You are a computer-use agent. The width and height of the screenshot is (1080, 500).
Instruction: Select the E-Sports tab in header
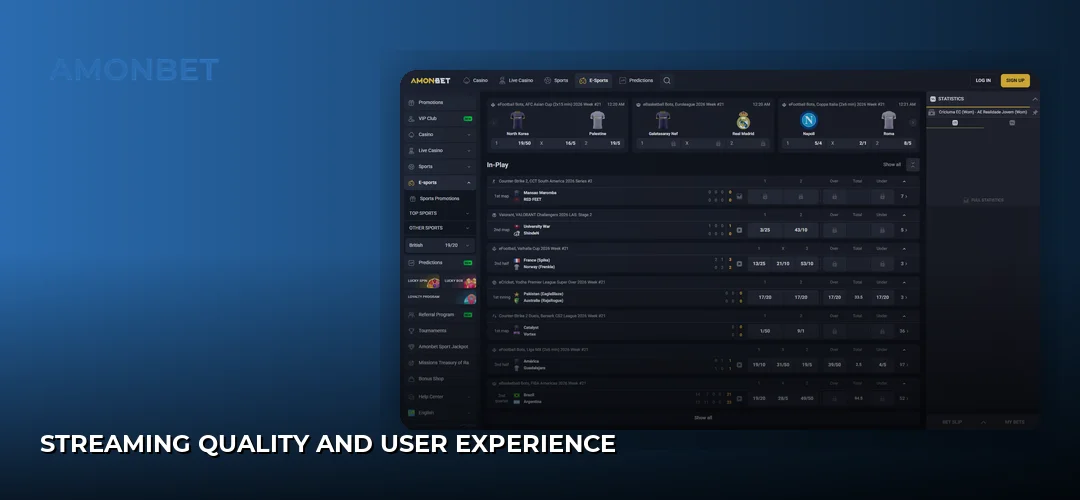[594, 81]
